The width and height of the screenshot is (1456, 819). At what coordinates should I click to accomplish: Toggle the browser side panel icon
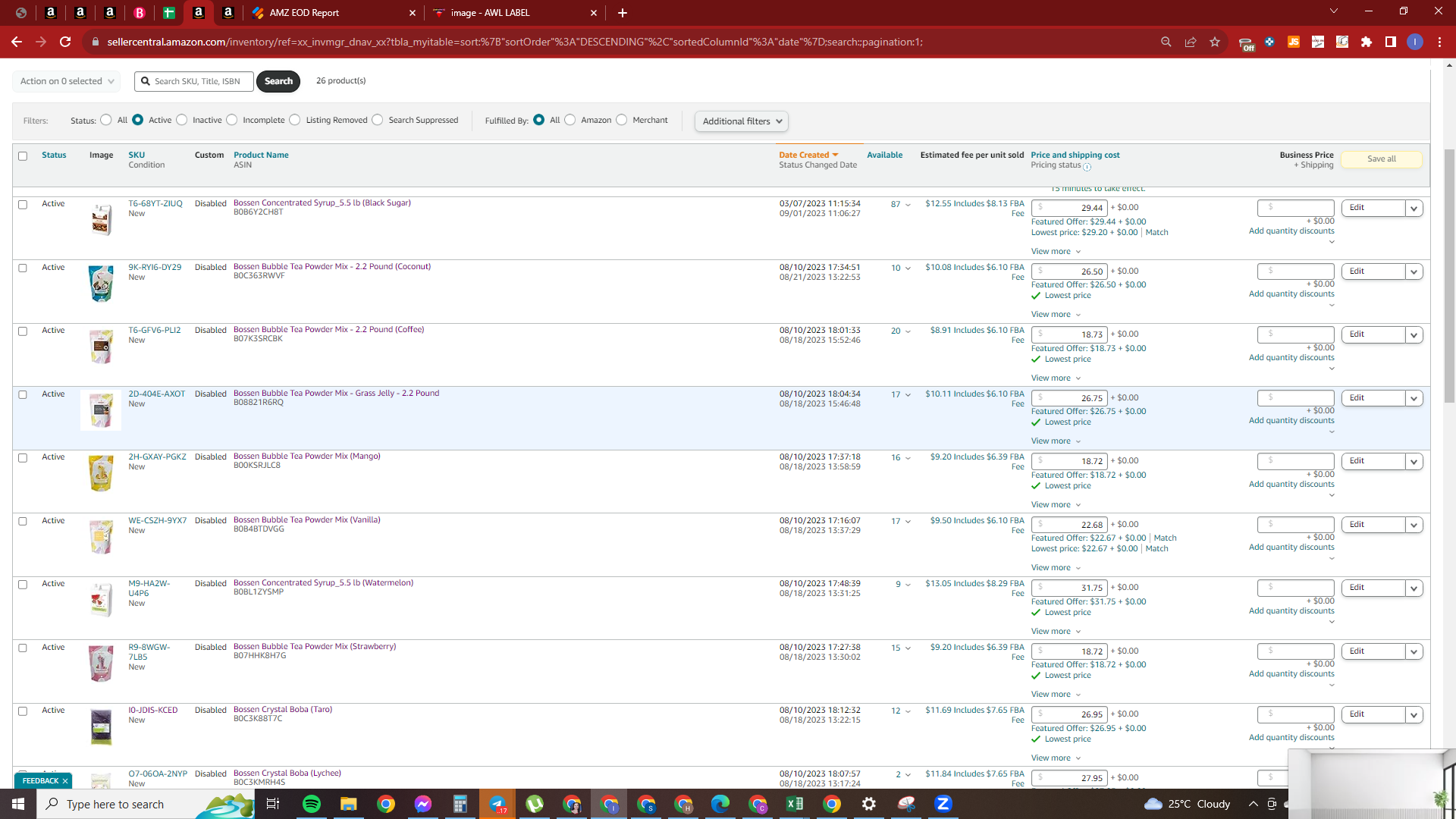click(x=1391, y=42)
